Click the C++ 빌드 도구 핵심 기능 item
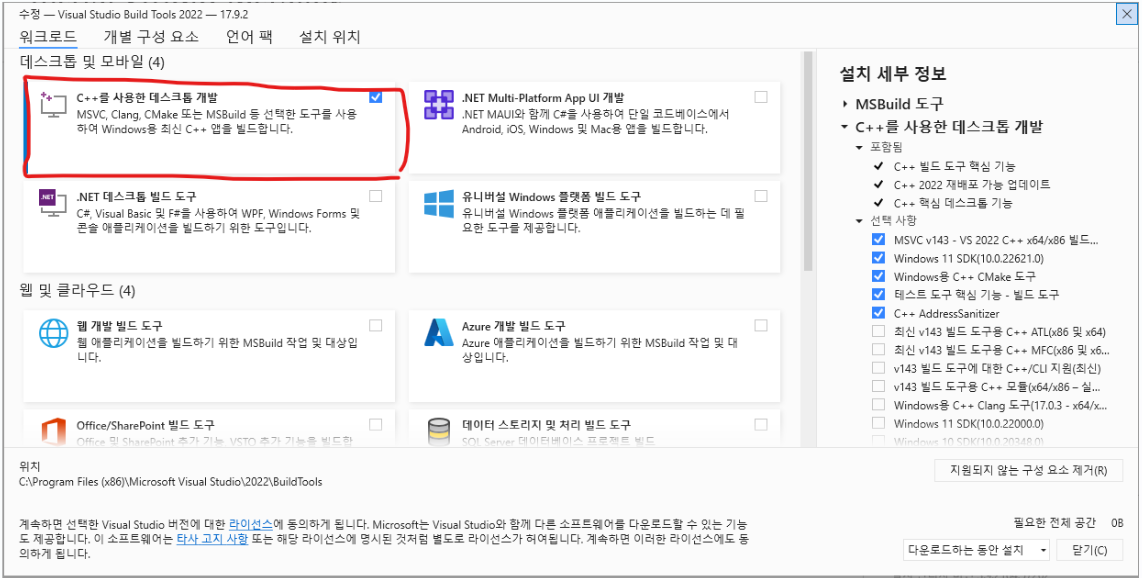This screenshot has height=578, width=1142. point(954,166)
